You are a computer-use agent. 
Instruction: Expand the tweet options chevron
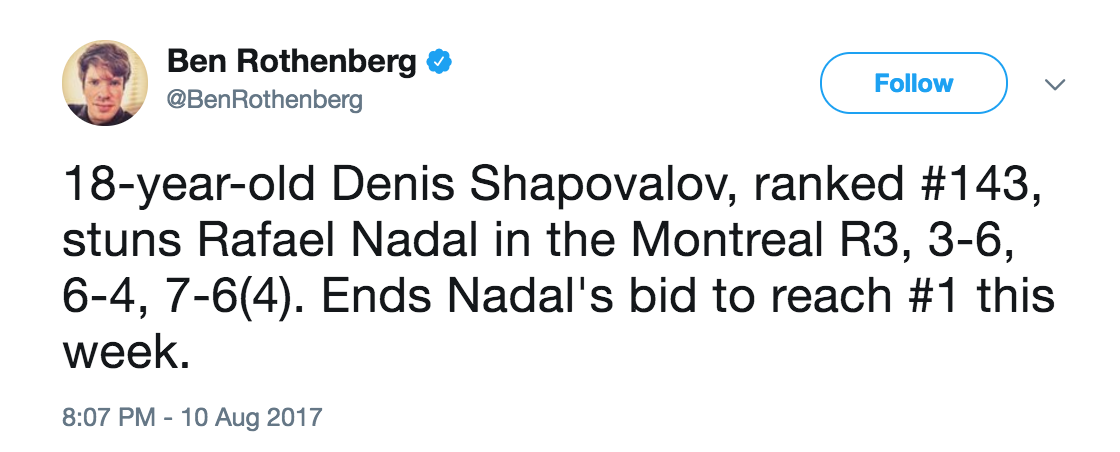[x=1052, y=85]
